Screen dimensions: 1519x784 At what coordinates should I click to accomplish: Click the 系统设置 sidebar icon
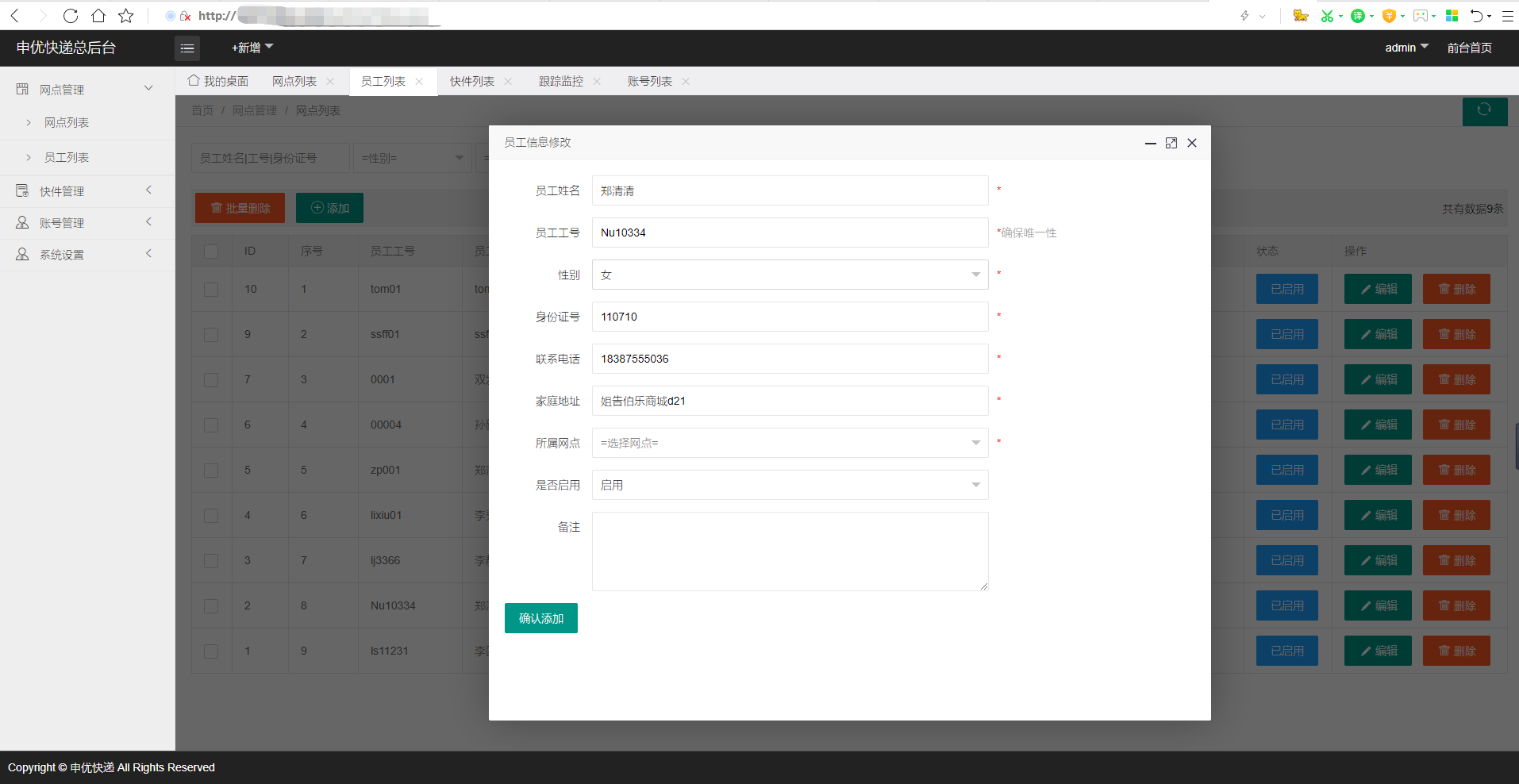22,254
